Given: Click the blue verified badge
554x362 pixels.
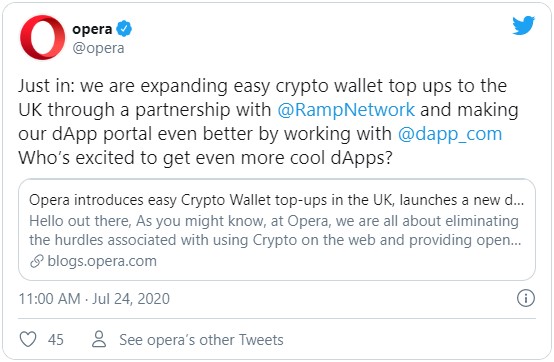Looking at the screenshot, I should (124, 29).
